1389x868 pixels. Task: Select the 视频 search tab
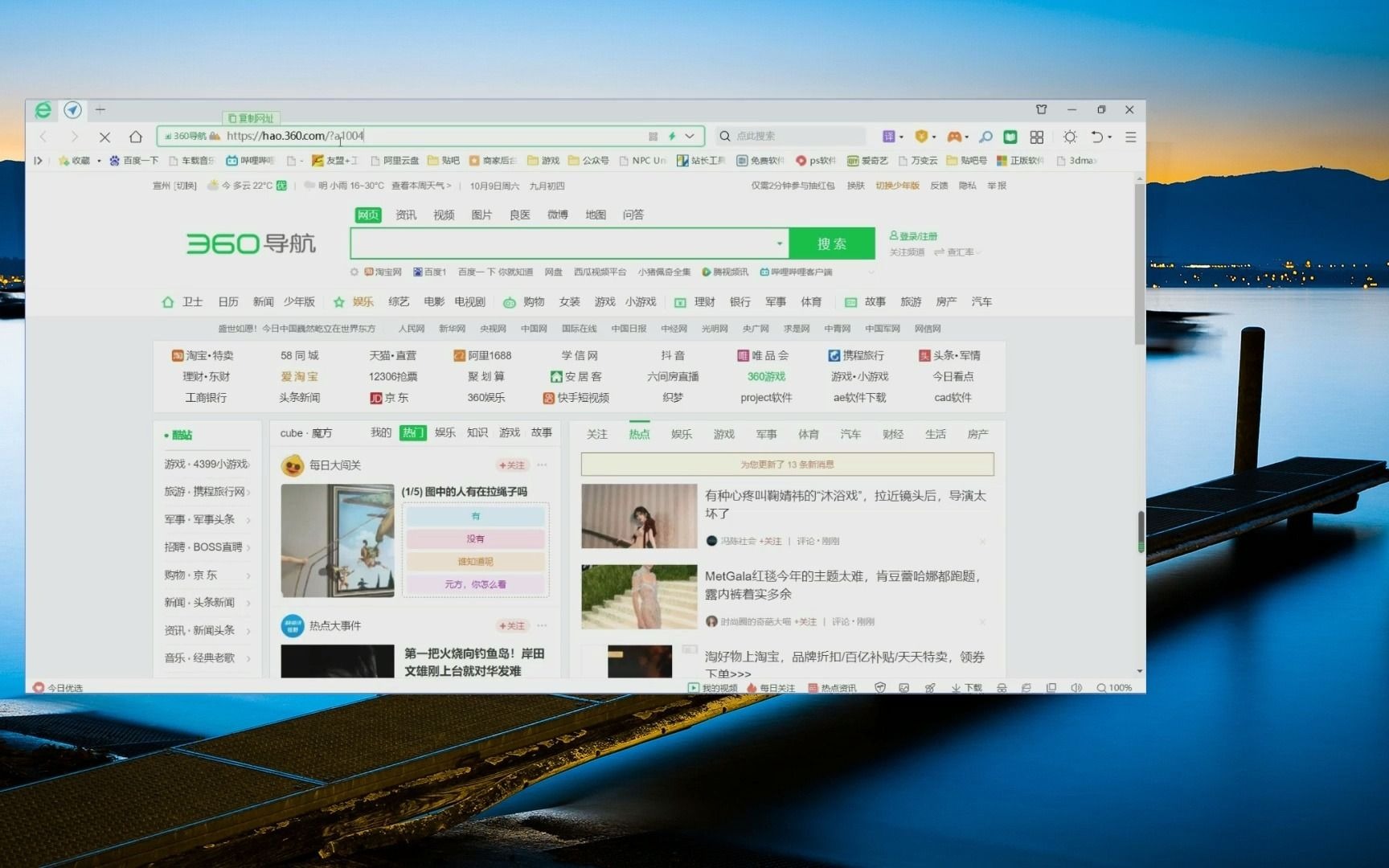pyautogui.click(x=444, y=215)
